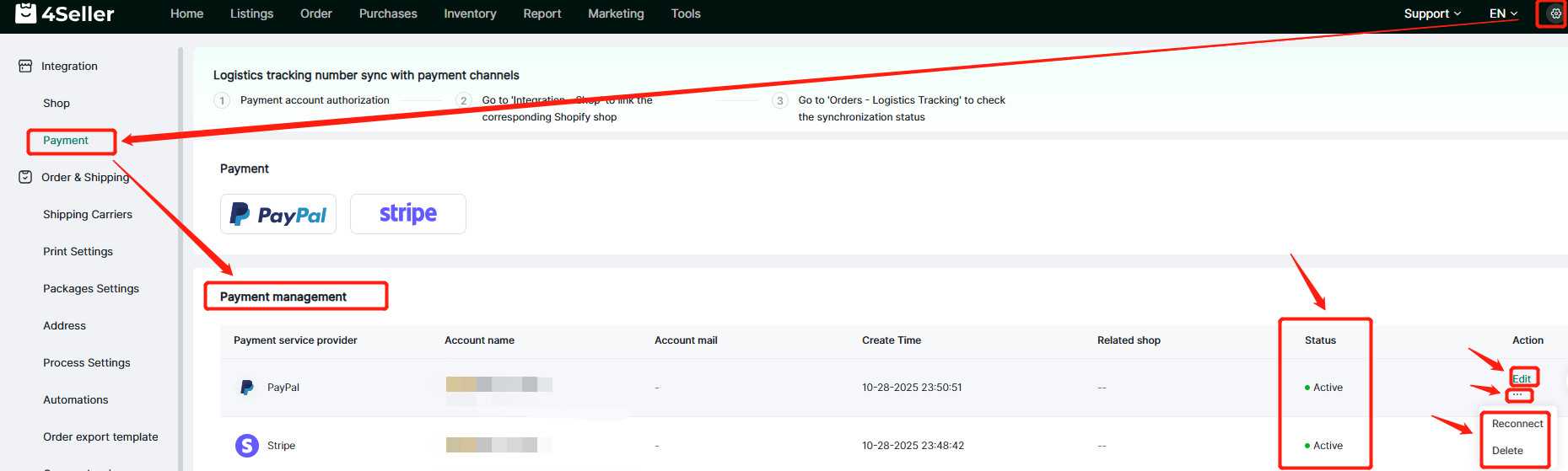
Task: Select Delete in the action menu
Action: pos(1507,451)
